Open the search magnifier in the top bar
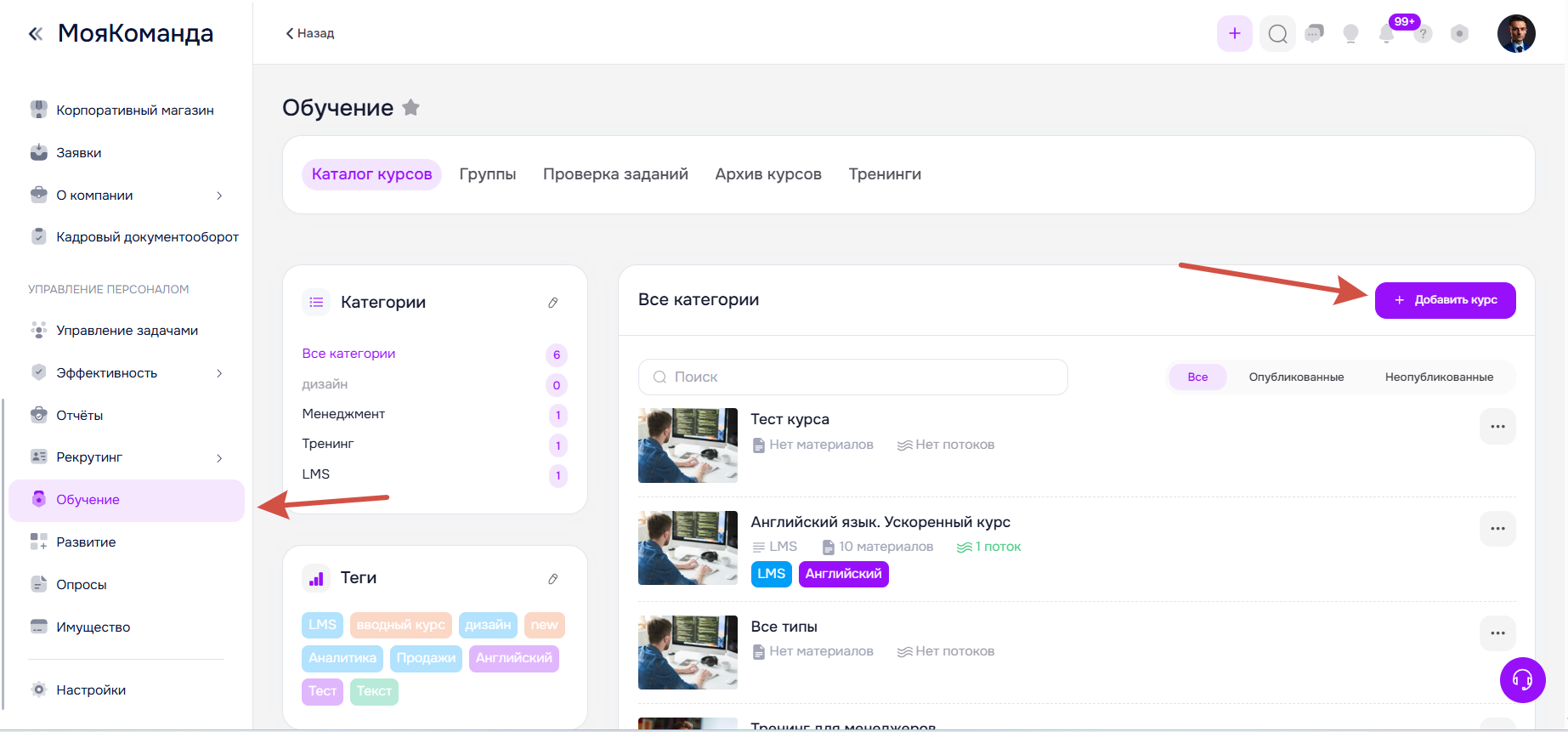Viewport: 1568px width, 732px height. pos(1277,34)
